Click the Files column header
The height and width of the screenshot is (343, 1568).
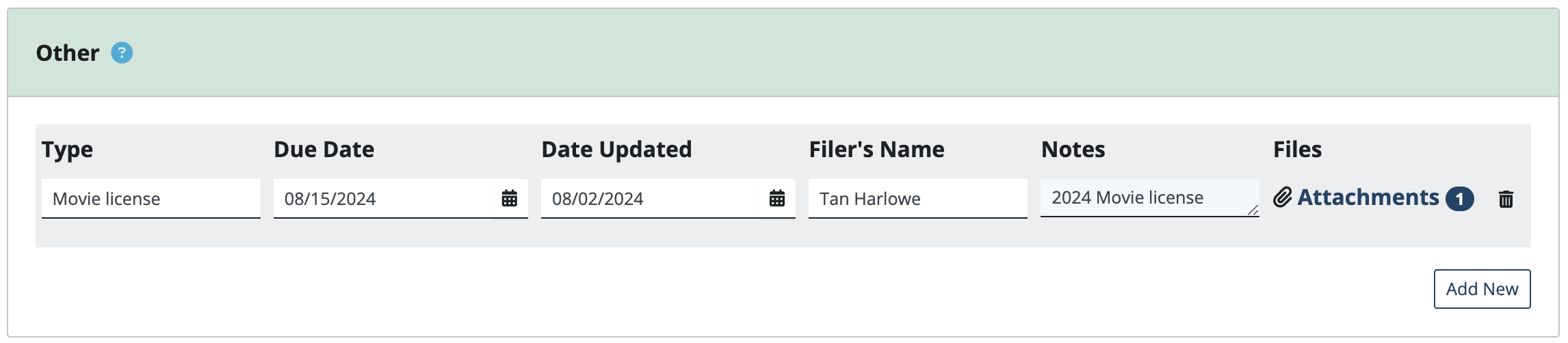coord(1297,150)
